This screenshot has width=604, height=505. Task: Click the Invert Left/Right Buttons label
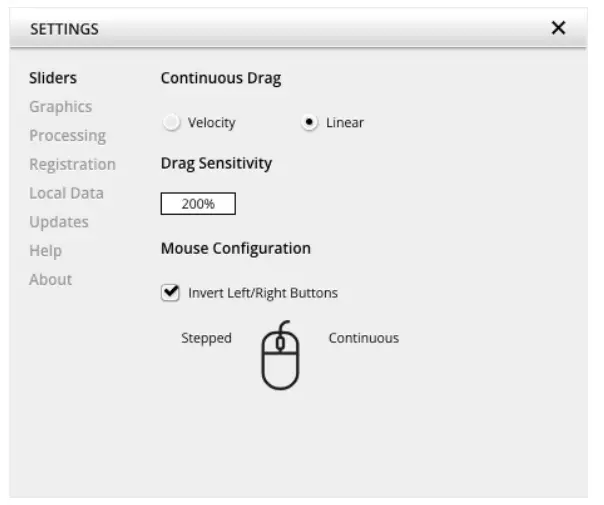click(263, 293)
